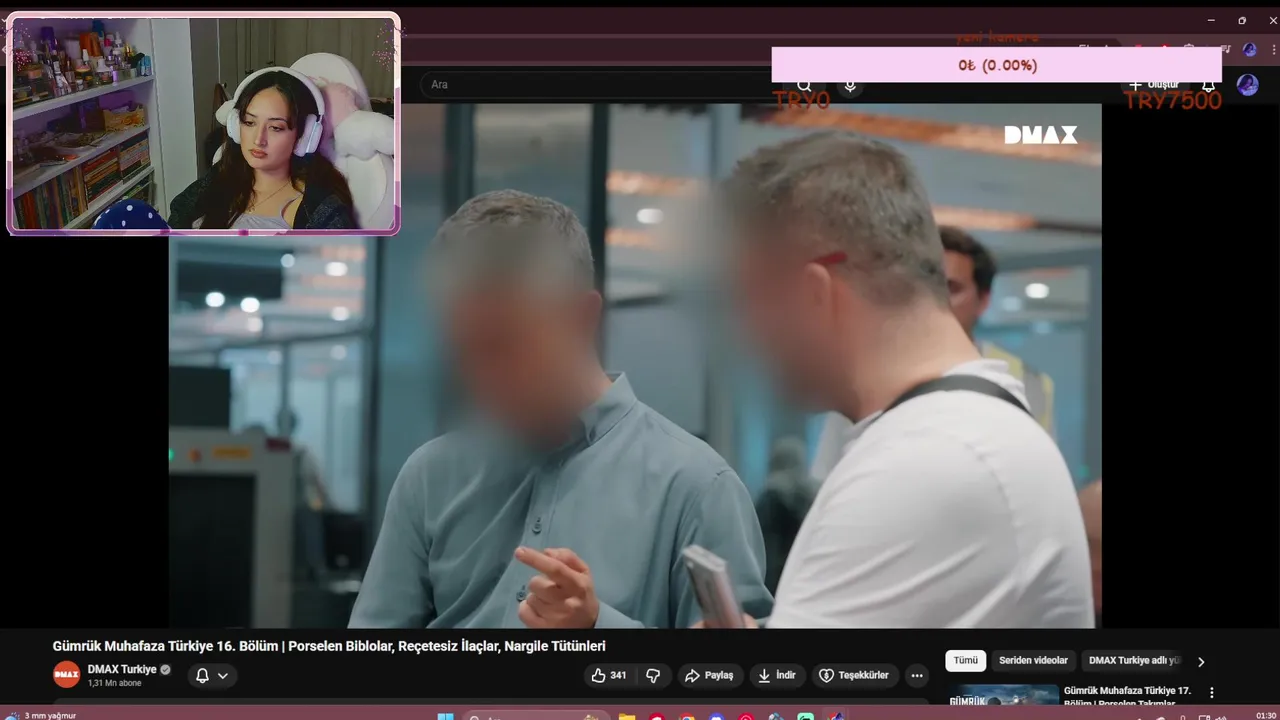This screenshot has width=1280, height=720.
Task: Select the DMAX Turkiye adlı filter chip
Action: click(x=1134, y=661)
